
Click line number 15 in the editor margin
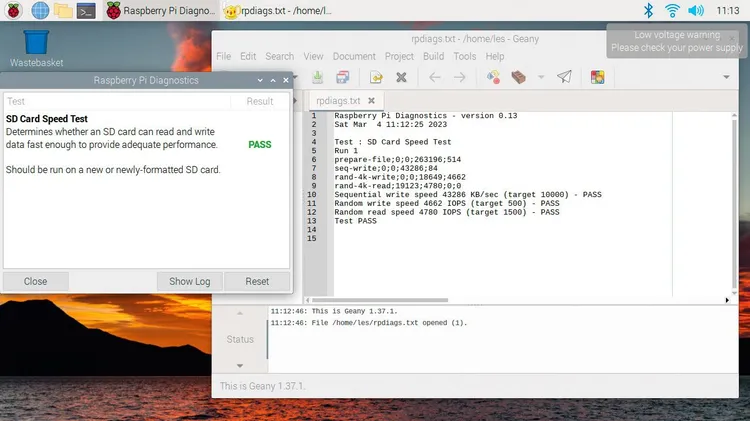pos(312,238)
